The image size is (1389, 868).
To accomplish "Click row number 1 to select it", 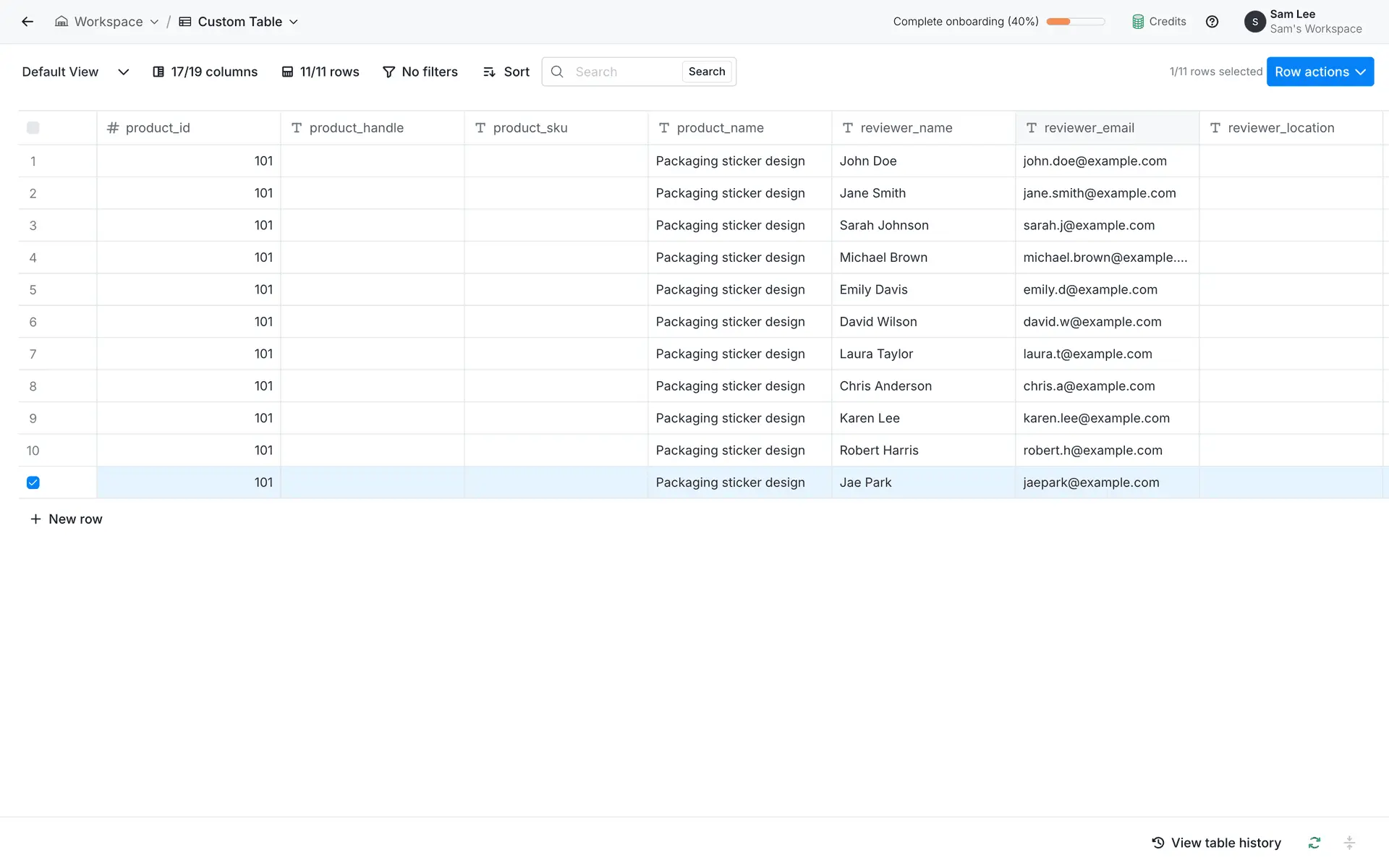I will tap(33, 161).
